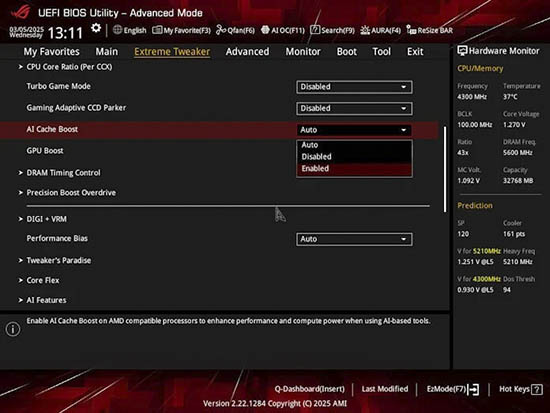
Task: Click the SP value 120
Action: (x=463, y=234)
